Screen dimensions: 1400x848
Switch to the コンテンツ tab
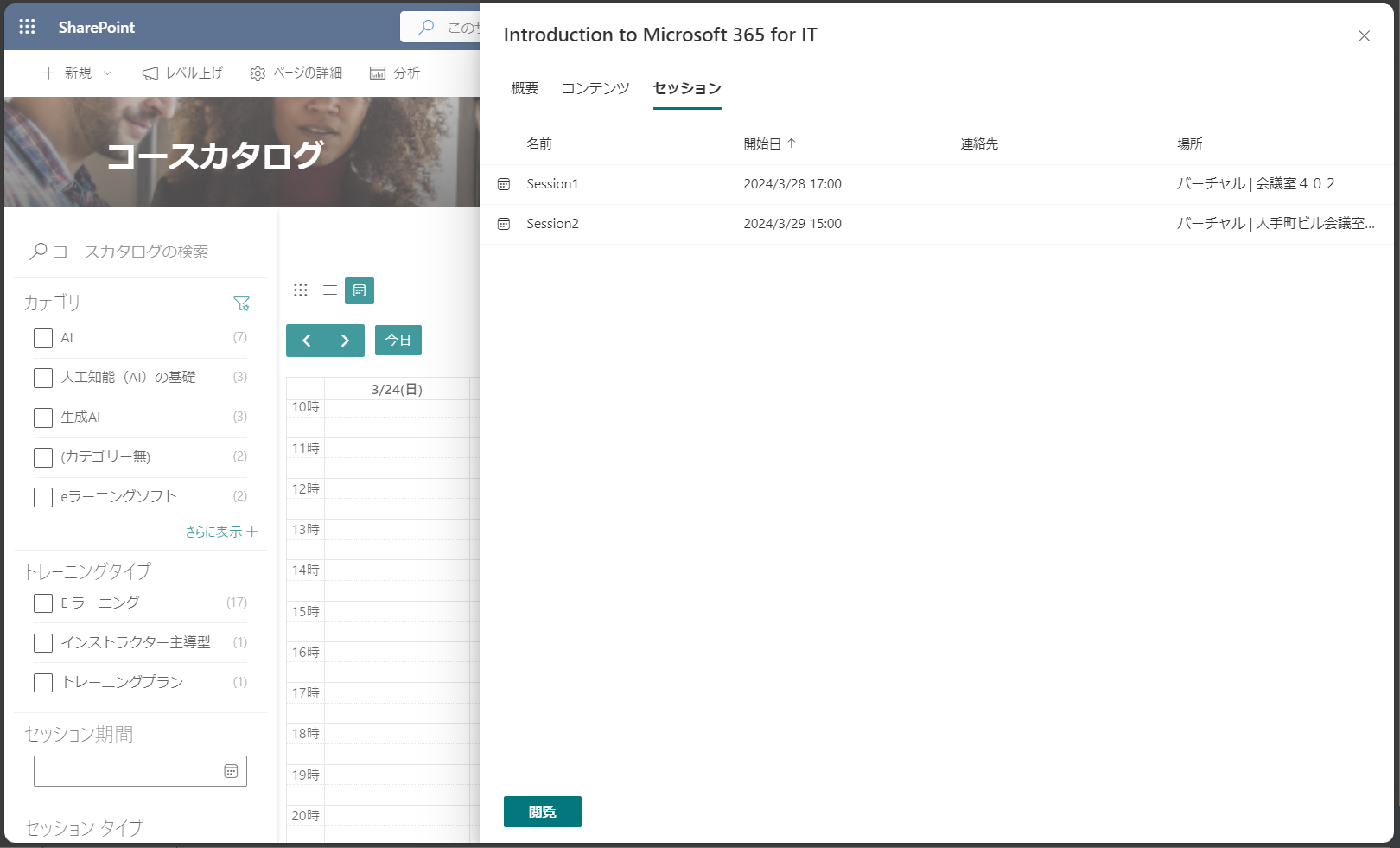tap(595, 88)
